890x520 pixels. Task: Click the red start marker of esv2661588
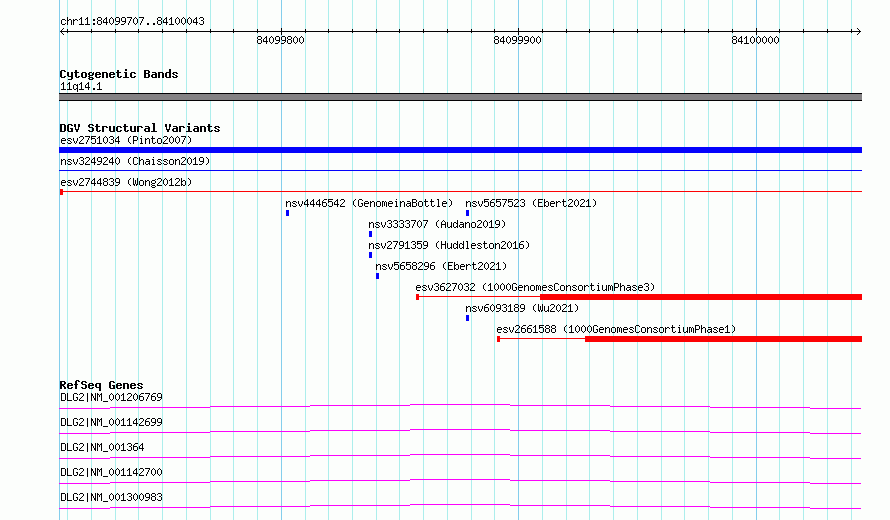(498, 339)
